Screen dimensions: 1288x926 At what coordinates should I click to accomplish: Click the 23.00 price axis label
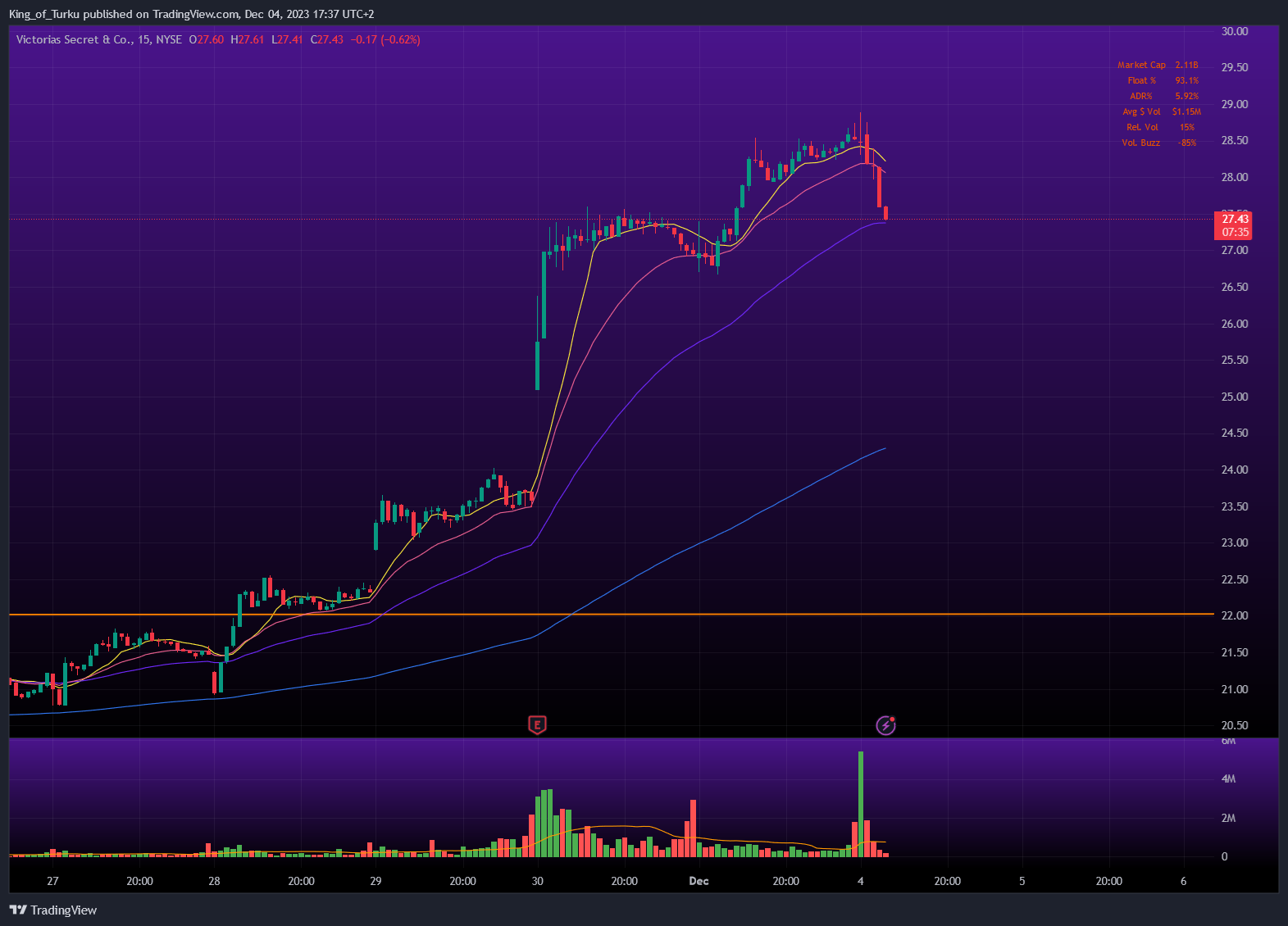[1234, 542]
